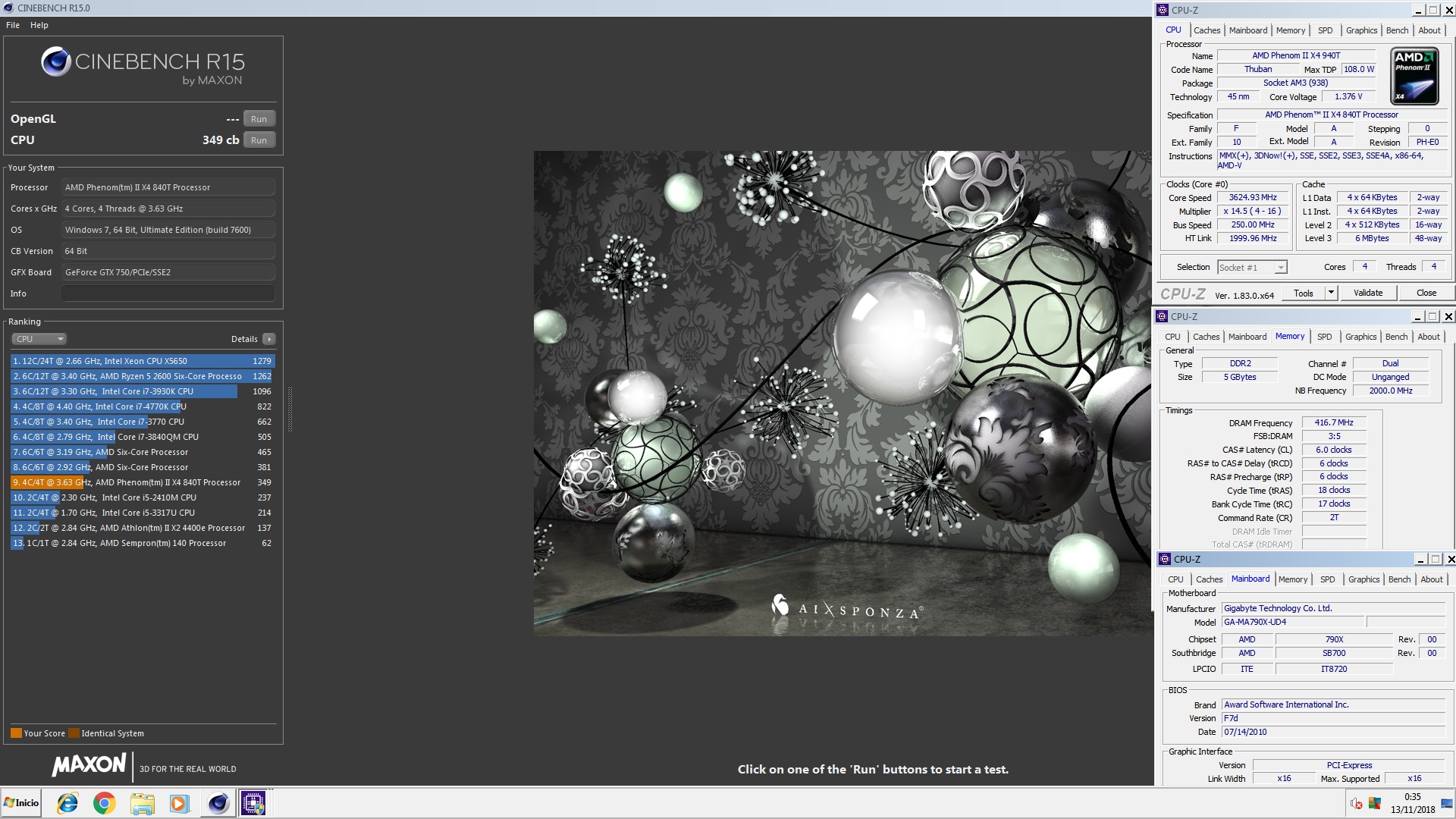
Task: Click Show Desktop icon at taskbar end
Action: click(x=1447, y=803)
